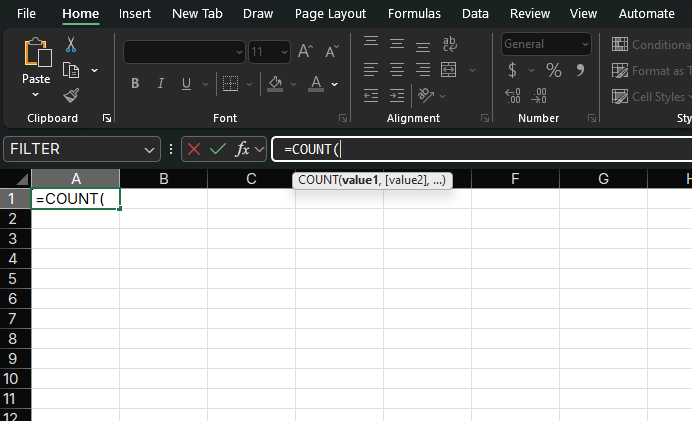Viewport: 692px width, 421px height.
Task: Click the Borders icon
Action: pyautogui.click(x=230, y=83)
